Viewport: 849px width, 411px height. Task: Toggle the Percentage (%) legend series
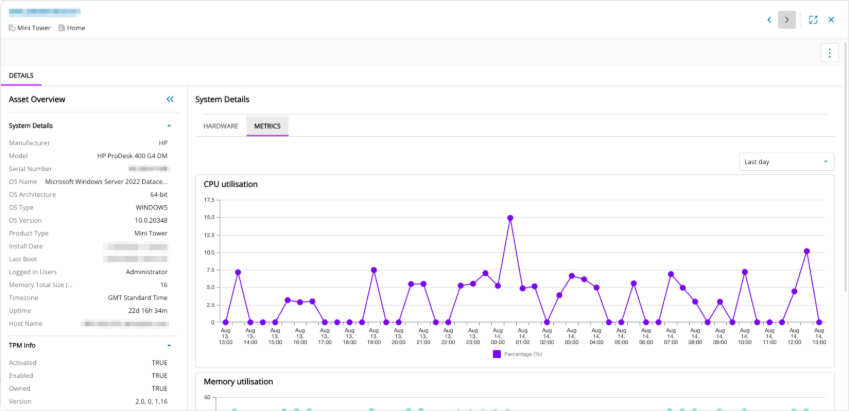[x=517, y=354]
